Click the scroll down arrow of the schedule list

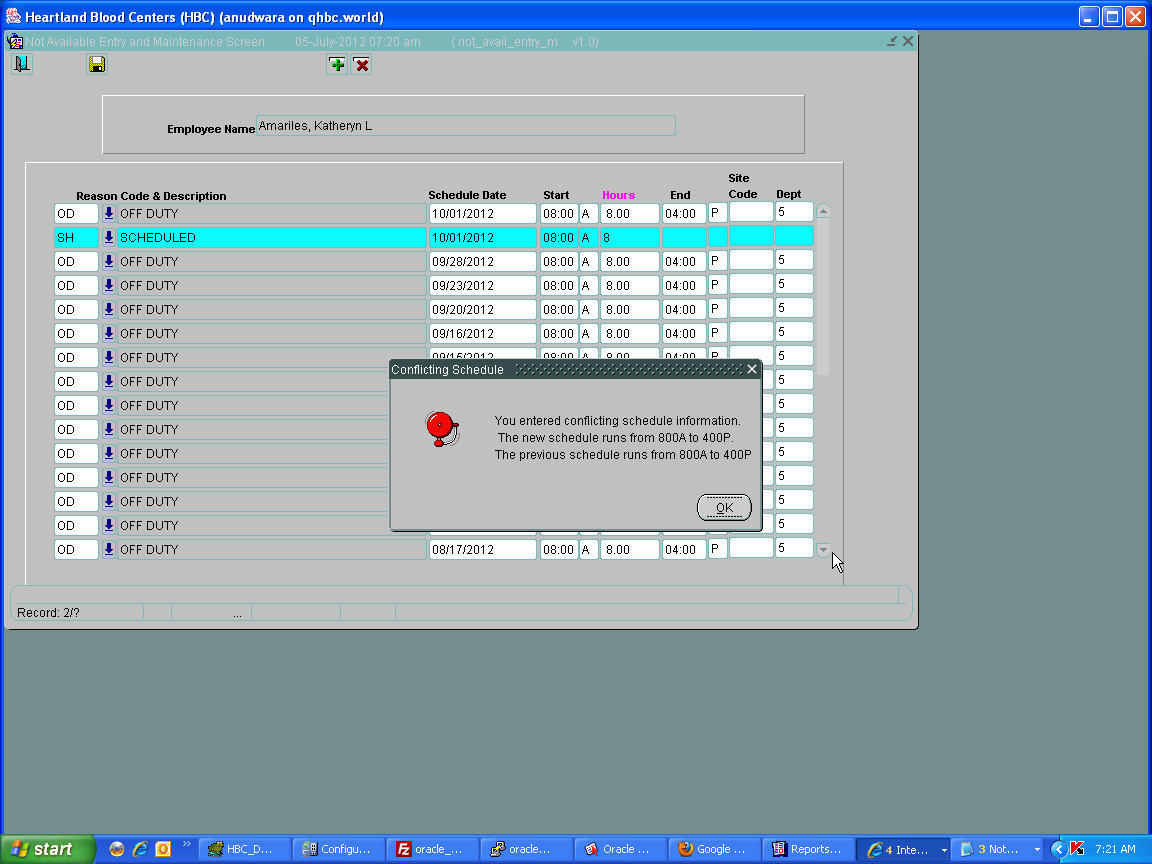(823, 550)
